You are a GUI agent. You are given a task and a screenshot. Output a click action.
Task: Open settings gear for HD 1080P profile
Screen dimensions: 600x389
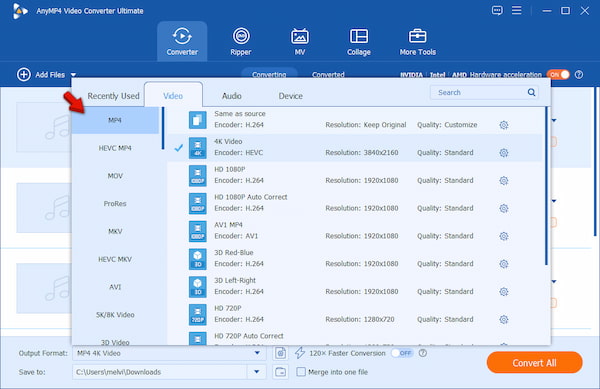(x=504, y=181)
